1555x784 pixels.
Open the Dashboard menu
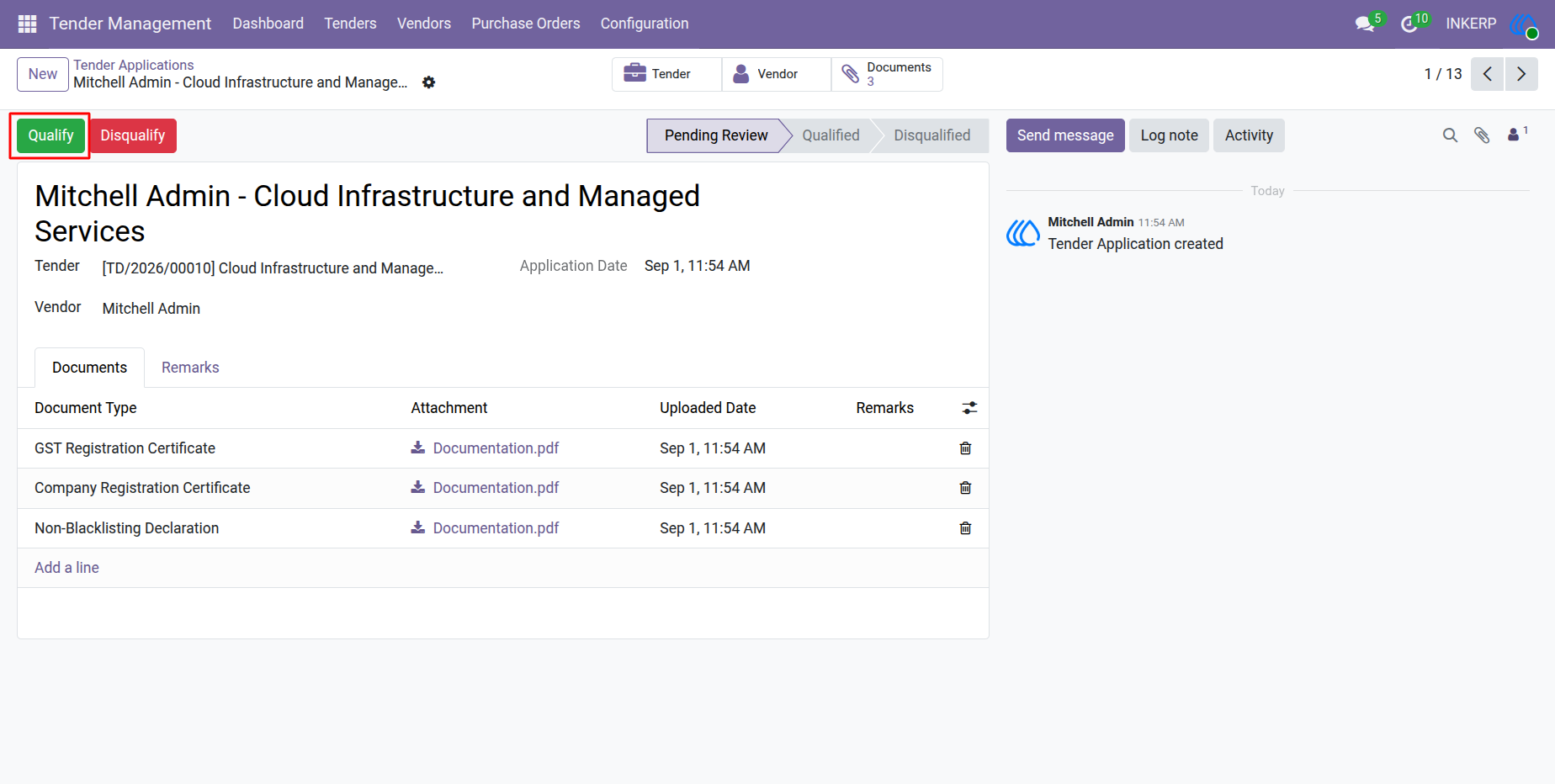pos(268,24)
